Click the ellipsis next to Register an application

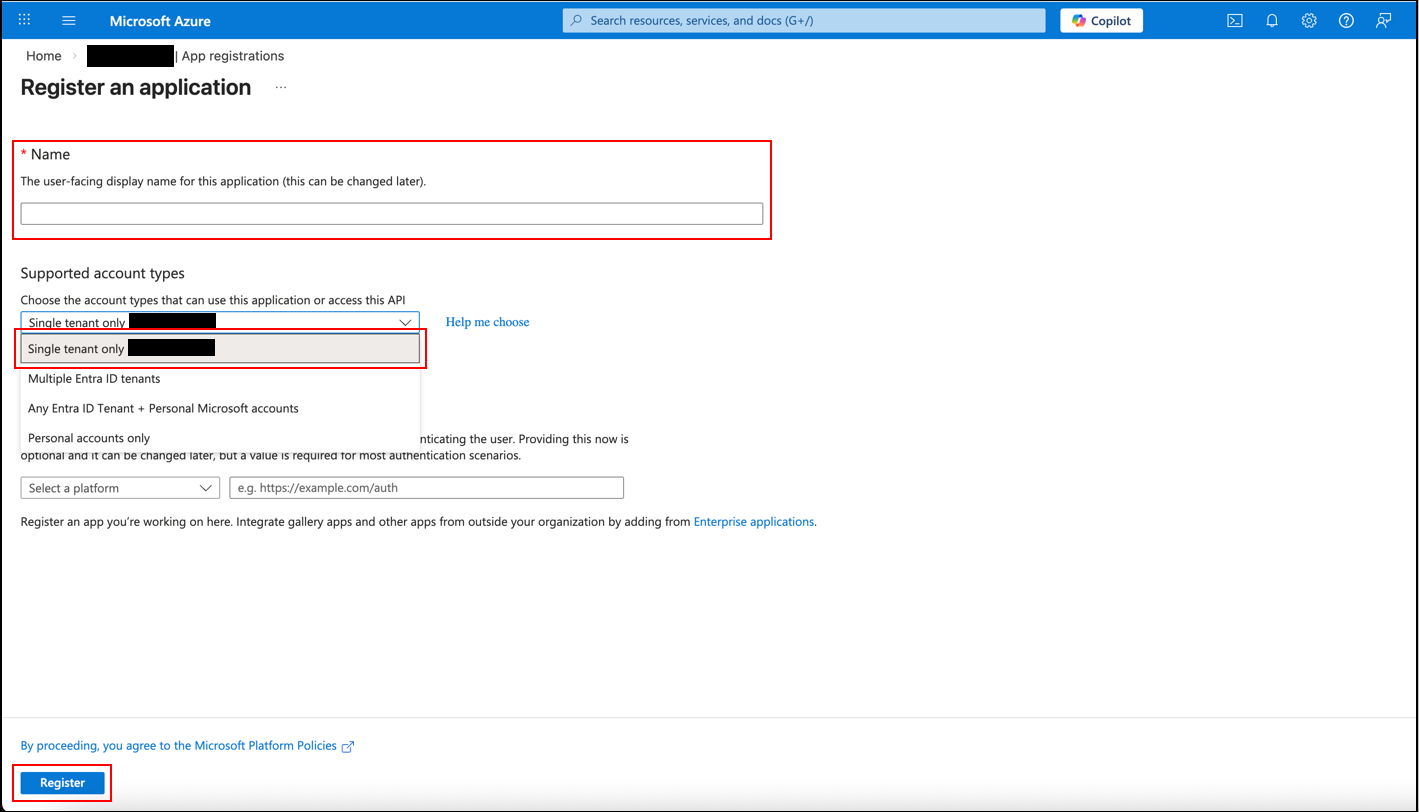click(x=281, y=88)
